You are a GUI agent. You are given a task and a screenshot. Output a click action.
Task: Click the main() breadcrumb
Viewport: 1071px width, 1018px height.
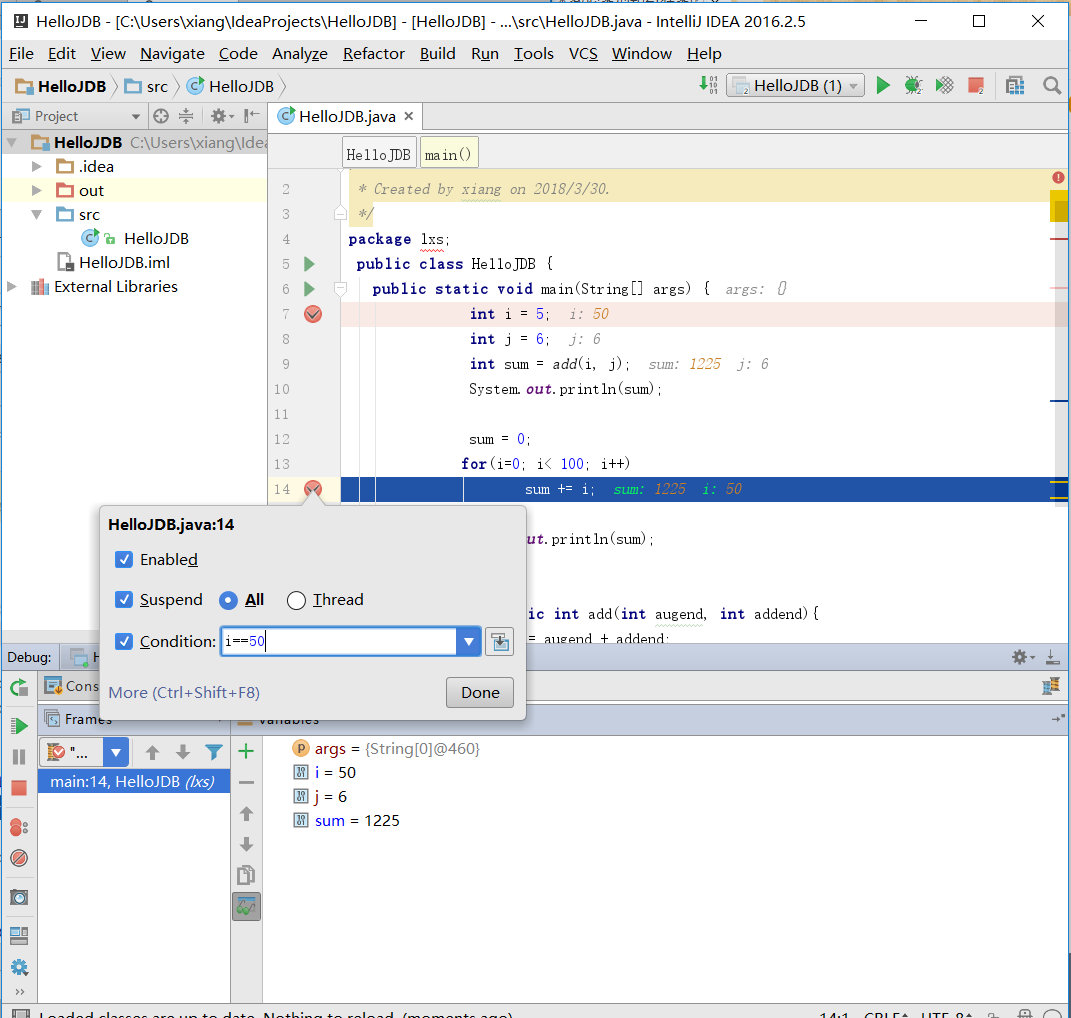click(448, 154)
